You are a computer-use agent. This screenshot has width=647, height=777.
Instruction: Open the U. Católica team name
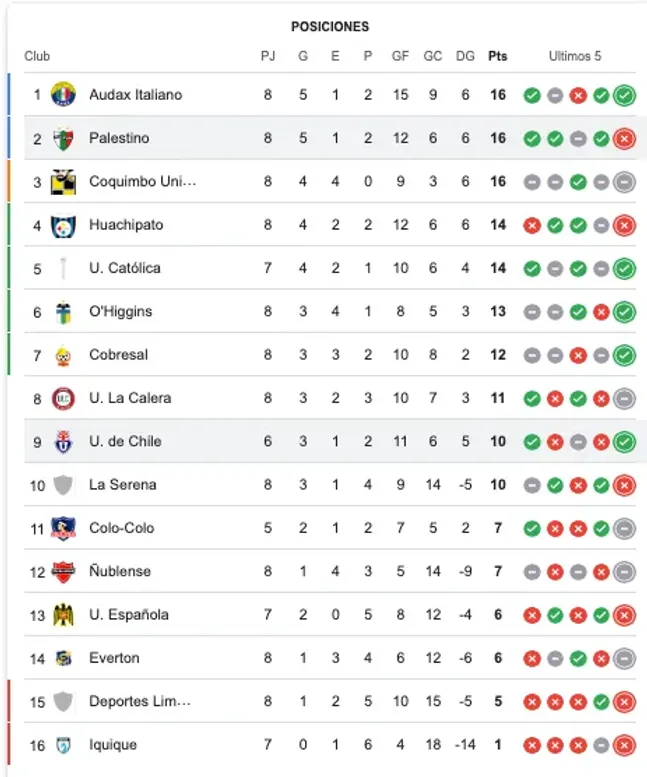point(124,268)
